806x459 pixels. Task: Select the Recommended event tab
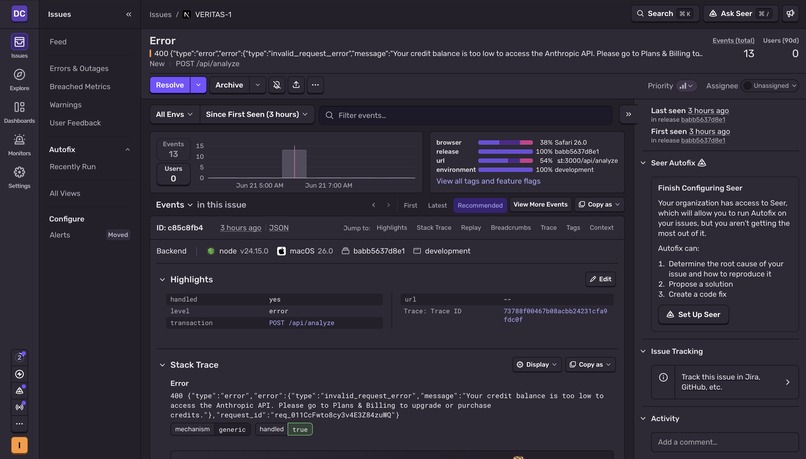[x=480, y=205]
